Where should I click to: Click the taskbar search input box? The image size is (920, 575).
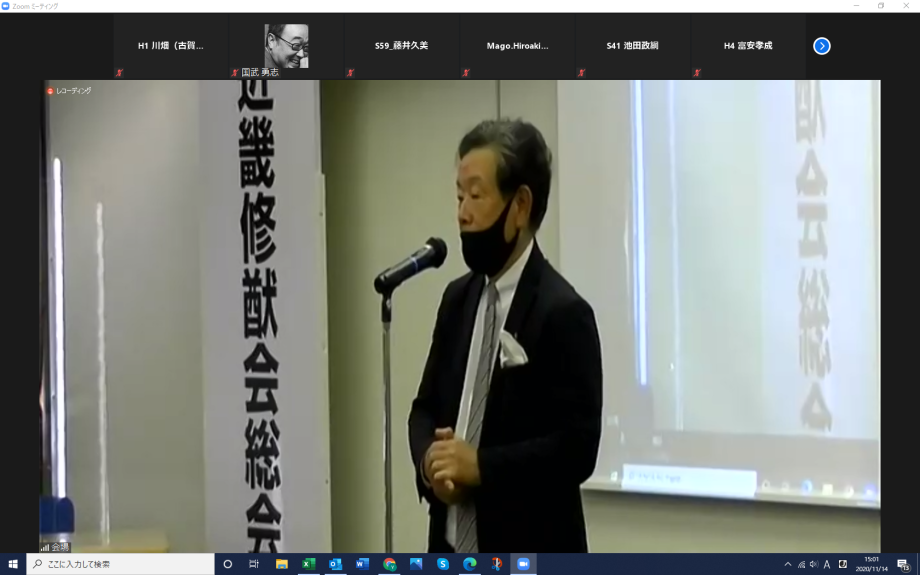coord(120,564)
